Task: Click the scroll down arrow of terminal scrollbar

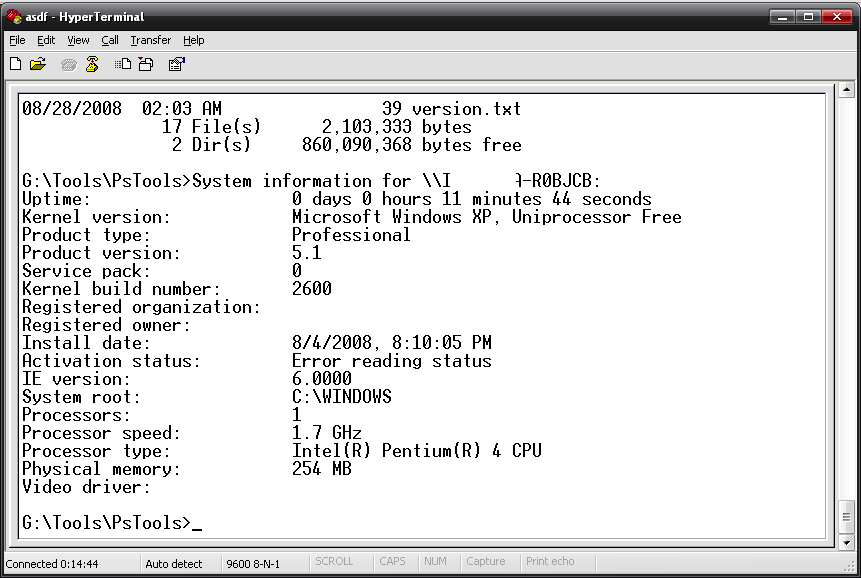Action: [x=846, y=542]
